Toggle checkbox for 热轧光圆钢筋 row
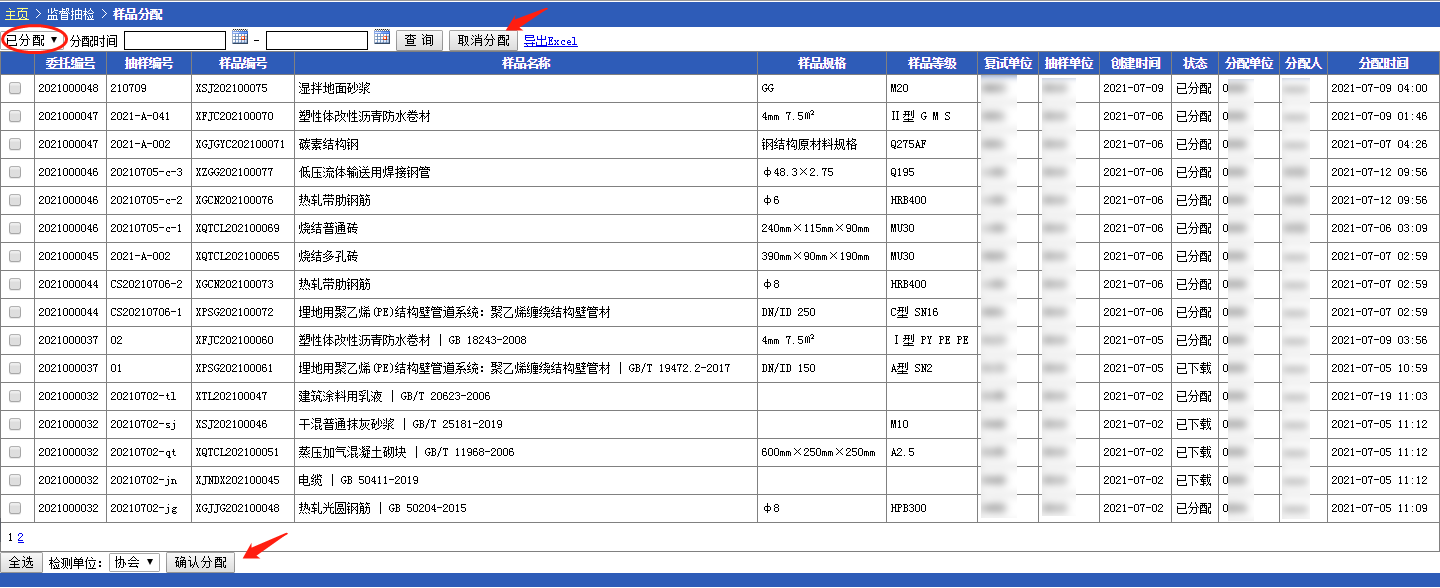This screenshot has width=1440, height=588. [15, 508]
